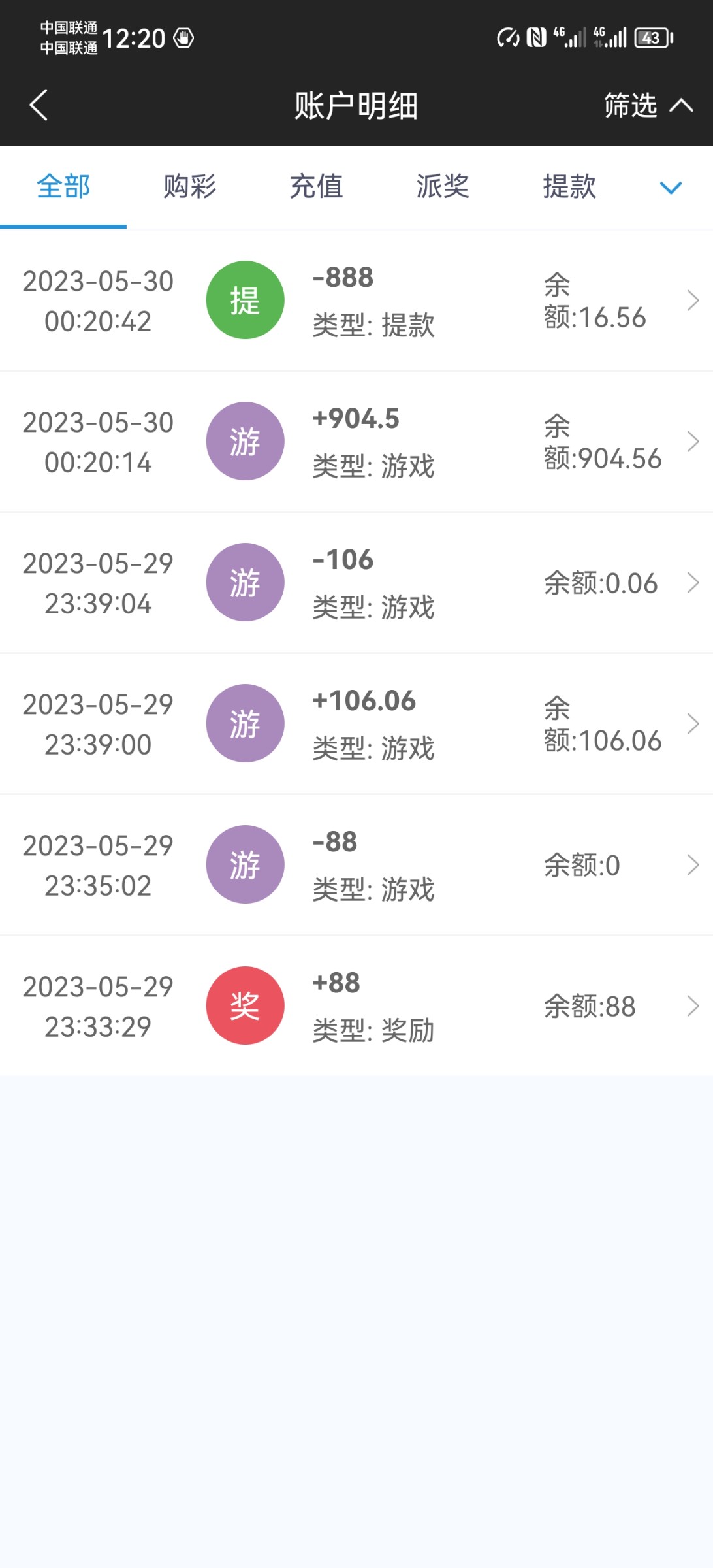Image resolution: width=713 pixels, height=1568 pixels.
Task: Tap the back arrow in header
Action: click(x=39, y=105)
